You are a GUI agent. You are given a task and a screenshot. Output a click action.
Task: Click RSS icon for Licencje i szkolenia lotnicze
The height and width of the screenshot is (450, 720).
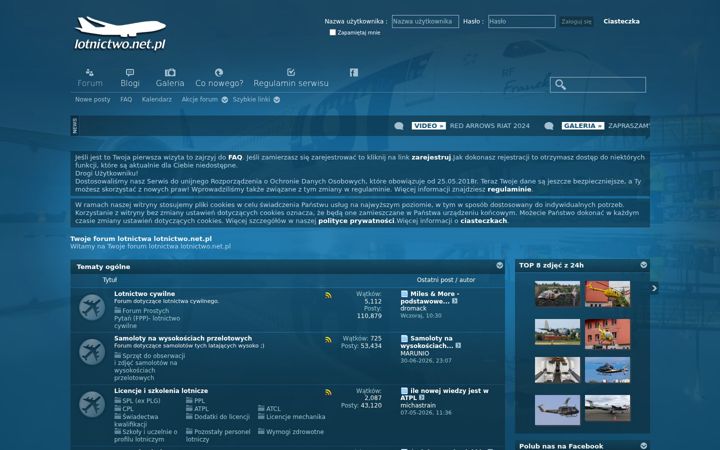pos(328,392)
